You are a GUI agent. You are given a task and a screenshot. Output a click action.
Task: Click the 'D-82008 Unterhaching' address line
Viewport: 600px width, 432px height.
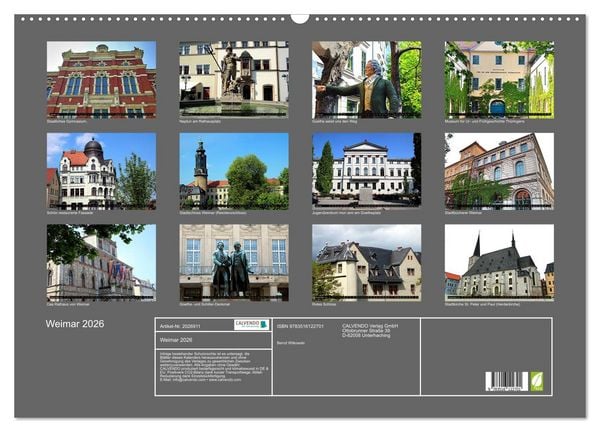pos(366,336)
